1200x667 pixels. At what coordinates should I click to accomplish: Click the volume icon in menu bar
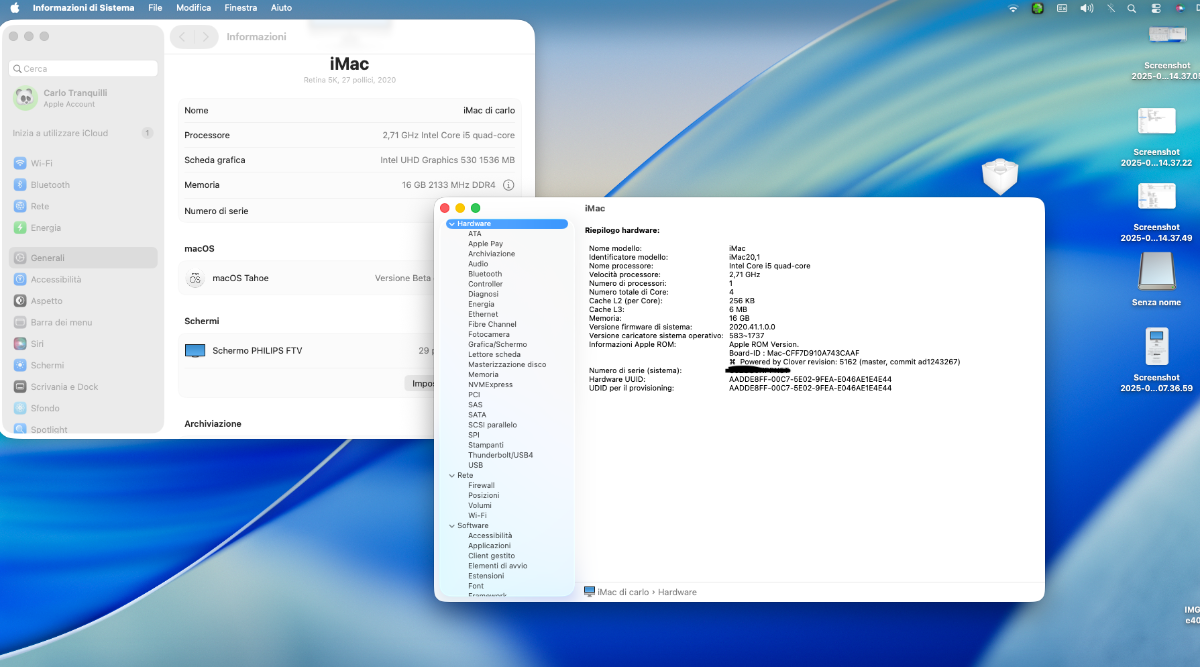(x=1086, y=8)
